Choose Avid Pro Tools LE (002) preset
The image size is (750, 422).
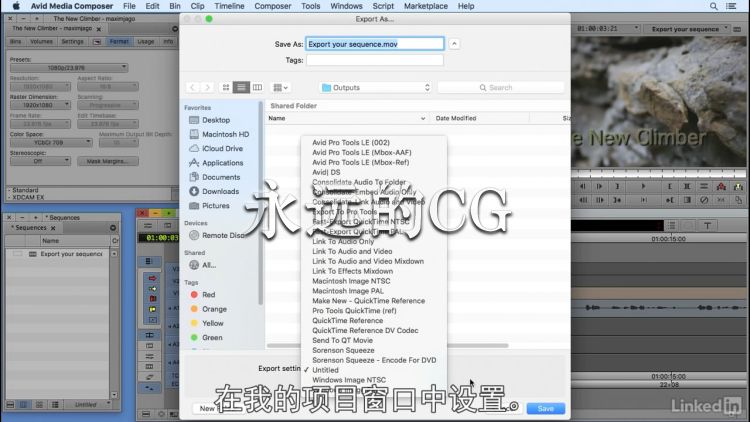pos(351,143)
